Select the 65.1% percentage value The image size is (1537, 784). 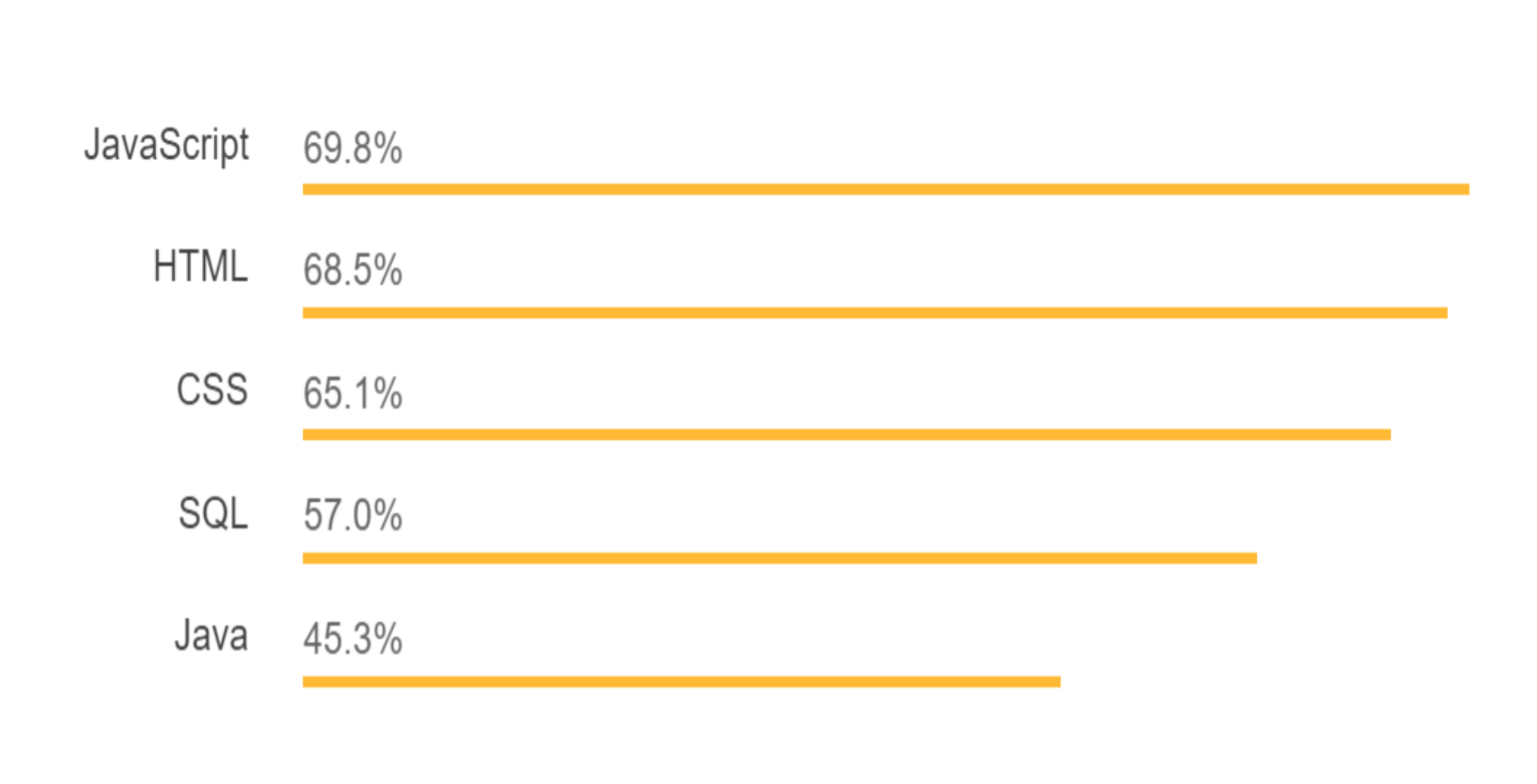click(x=353, y=393)
